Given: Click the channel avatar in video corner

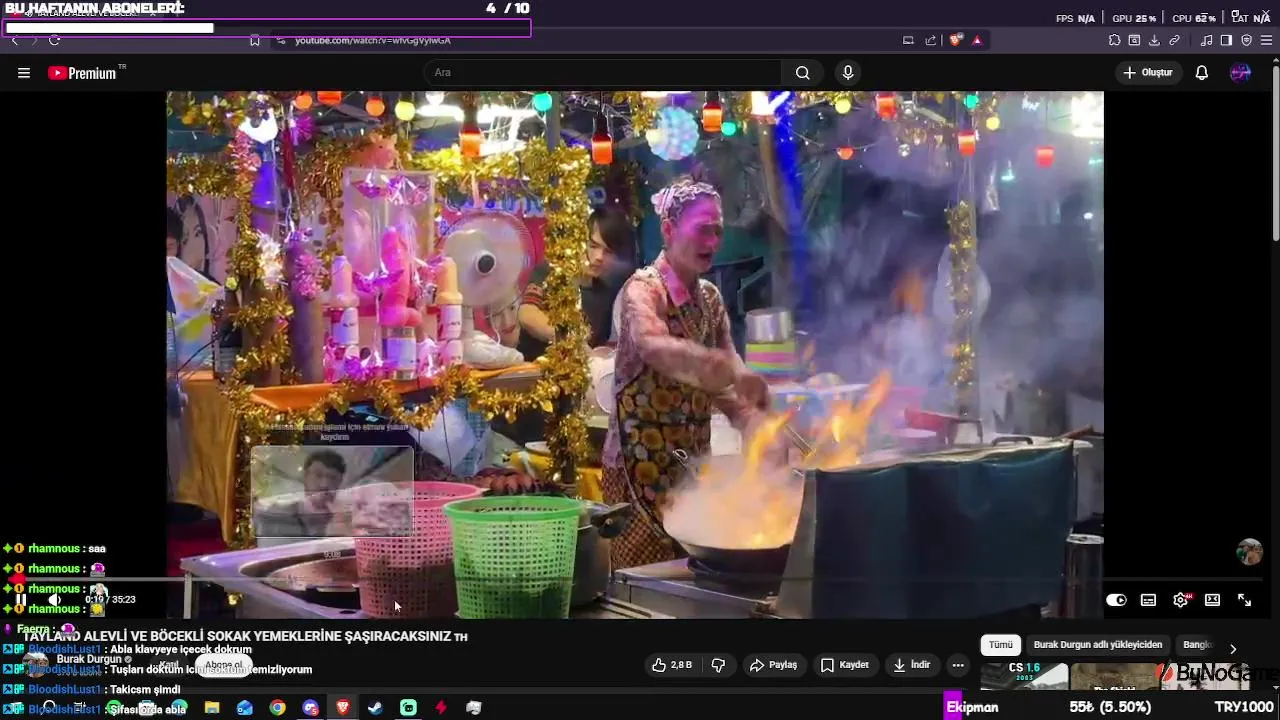Looking at the screenshot, I should point(1249,552).
